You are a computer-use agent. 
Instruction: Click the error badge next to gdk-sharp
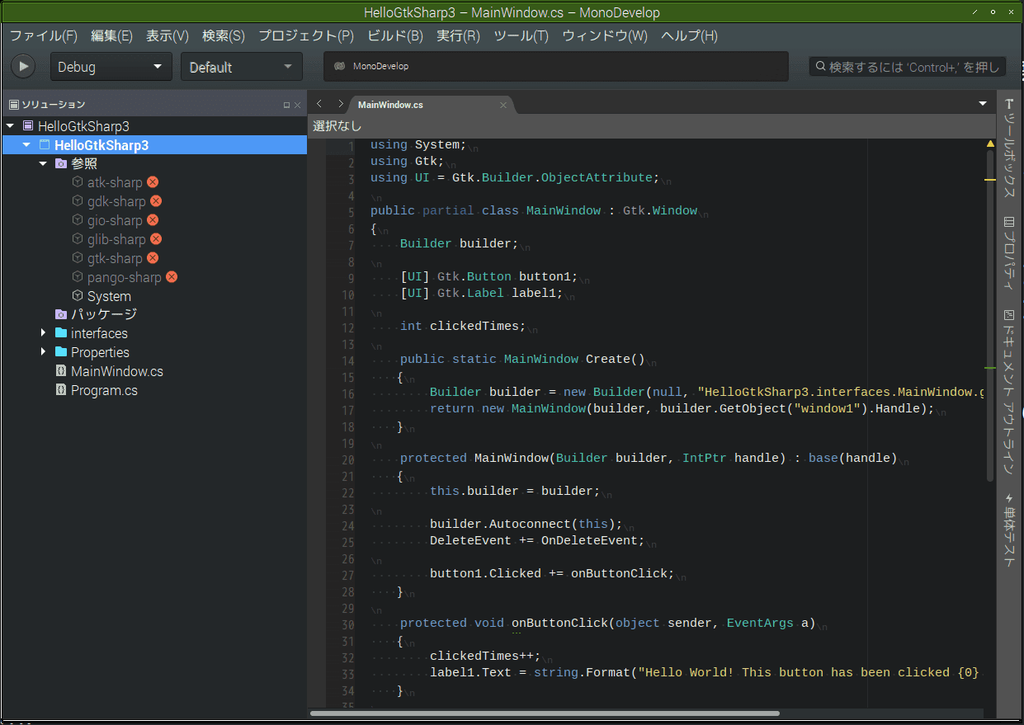[x=156, y=201]
